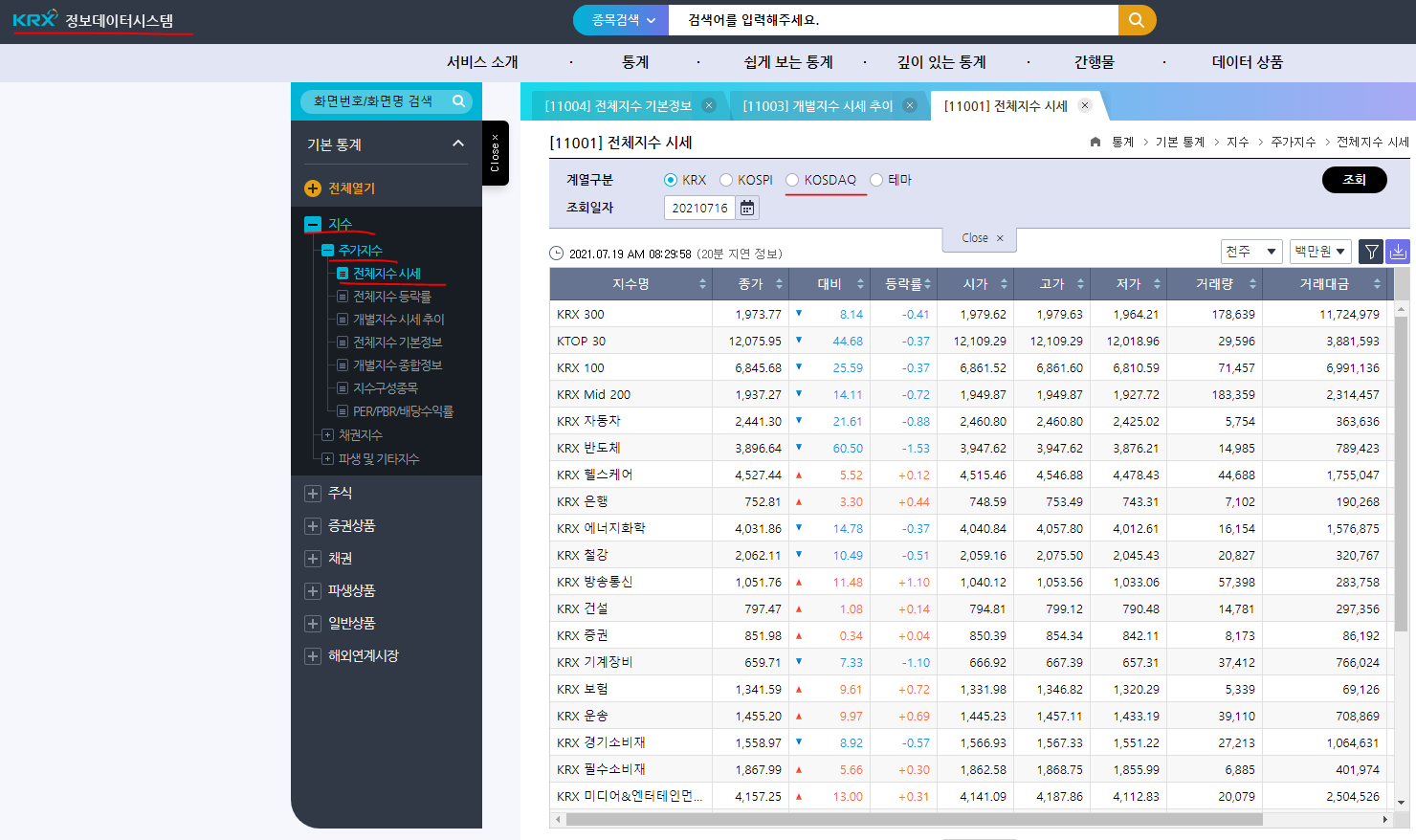1416x840 pixels.
Task: Sort by 거래량 column sort arrows
Action: 1252,284
